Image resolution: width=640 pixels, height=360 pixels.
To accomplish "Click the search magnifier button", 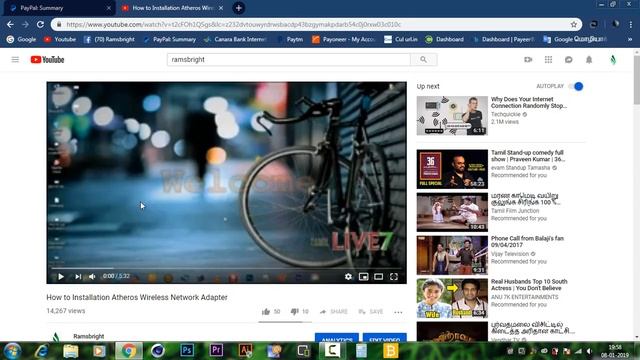I will [x=423, y=60].
